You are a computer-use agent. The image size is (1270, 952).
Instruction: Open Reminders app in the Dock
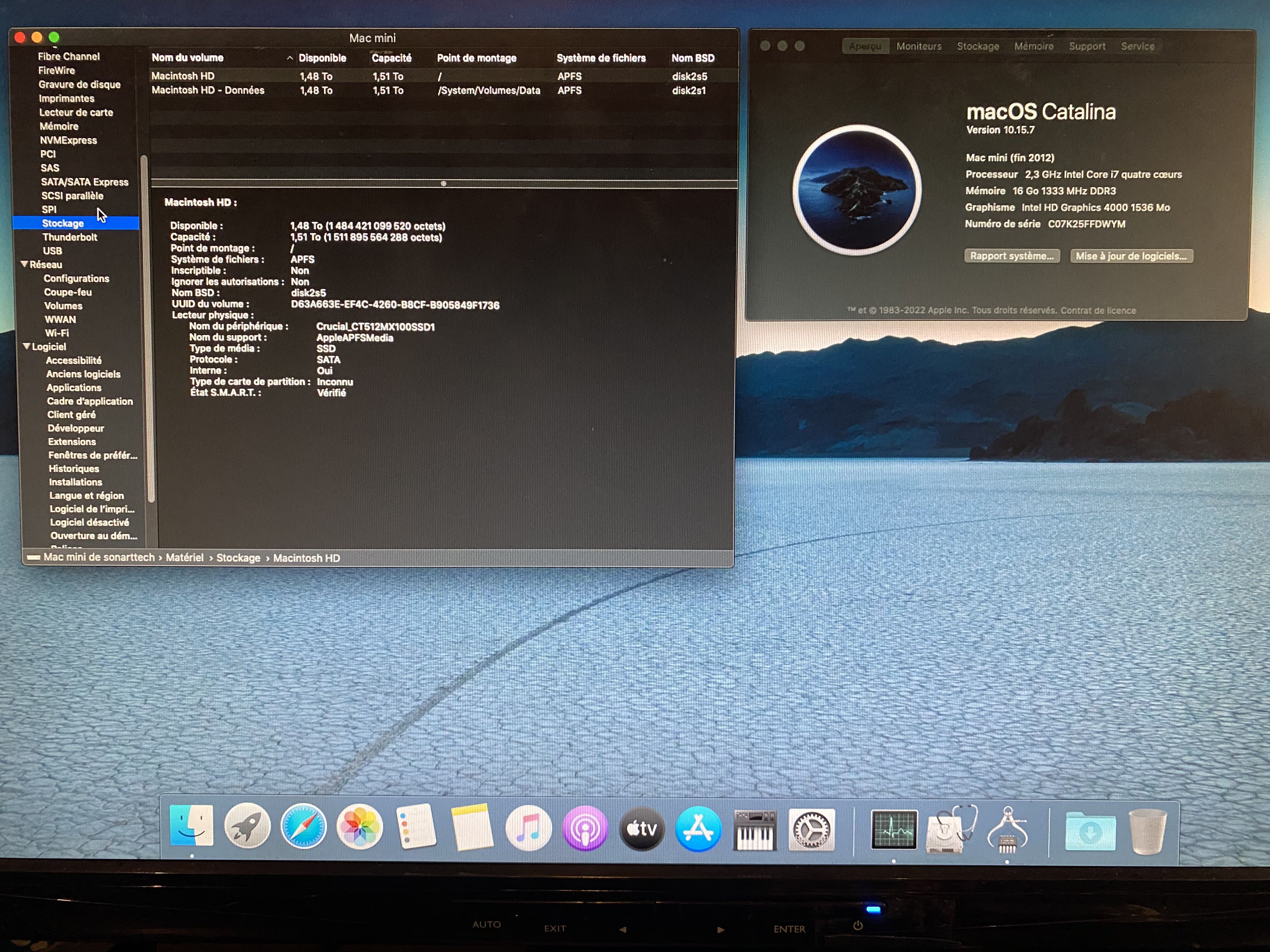(x=416, y=827)
